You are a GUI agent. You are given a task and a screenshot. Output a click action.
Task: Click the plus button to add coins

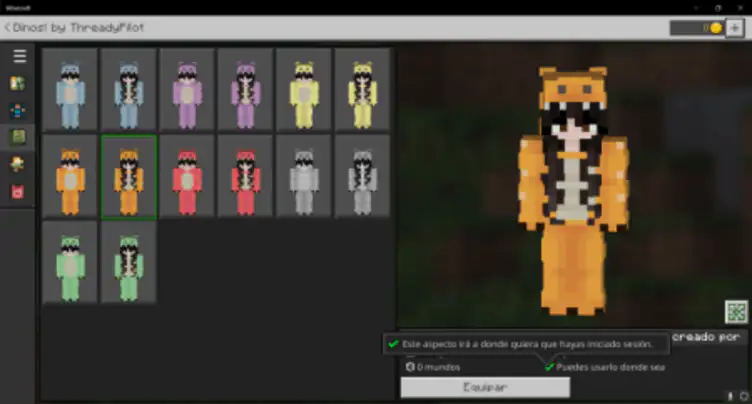click(x=734, y=28)
